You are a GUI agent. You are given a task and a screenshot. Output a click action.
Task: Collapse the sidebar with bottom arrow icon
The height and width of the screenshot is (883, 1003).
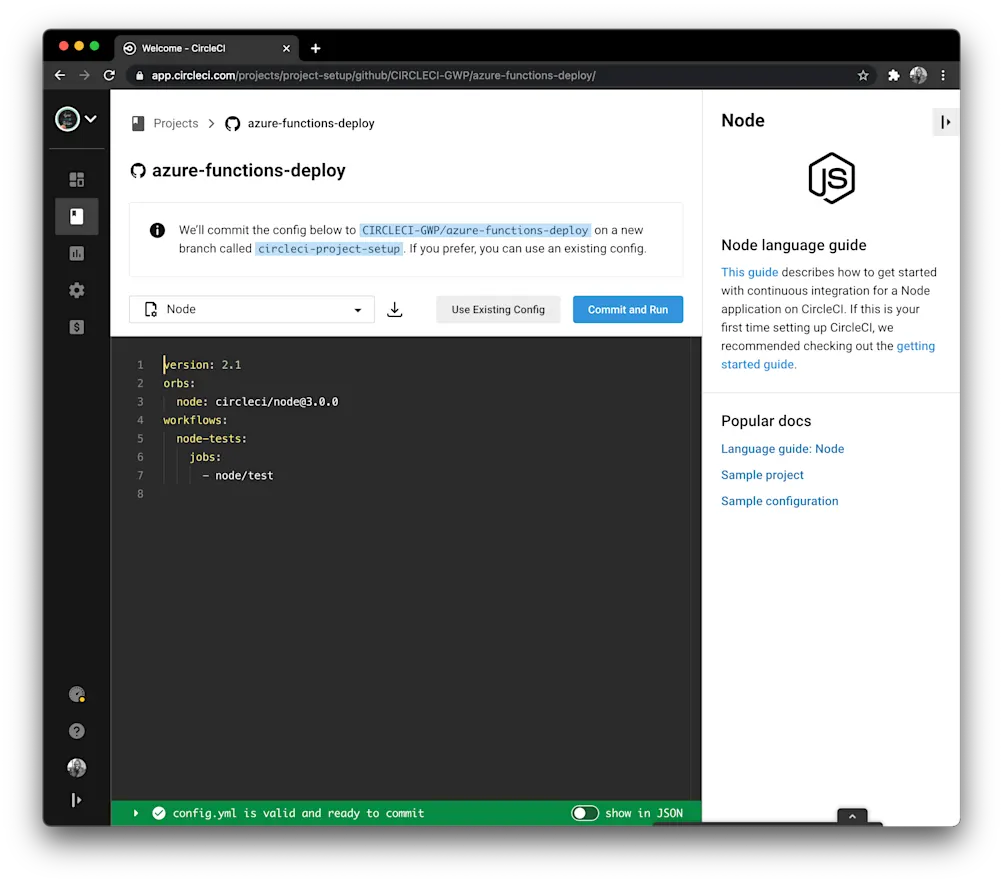(77, 799)
